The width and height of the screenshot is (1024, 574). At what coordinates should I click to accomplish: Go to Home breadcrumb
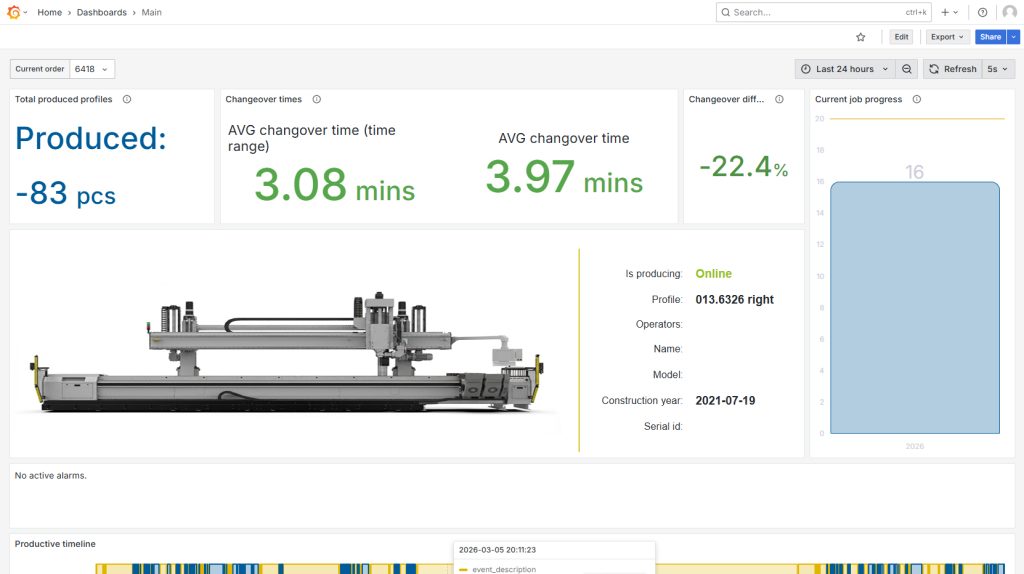pyautogui.click(x=50, y=12)
